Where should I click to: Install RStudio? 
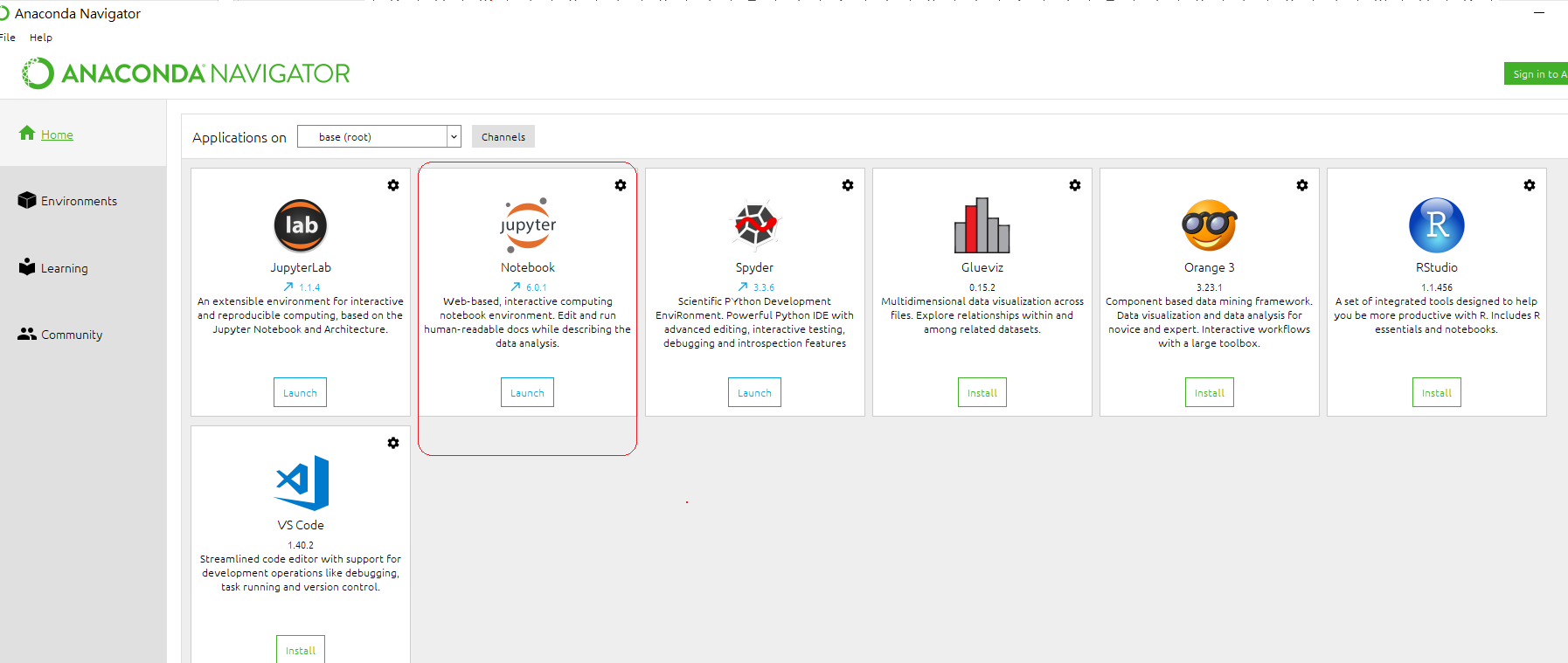click(1437, 392)
